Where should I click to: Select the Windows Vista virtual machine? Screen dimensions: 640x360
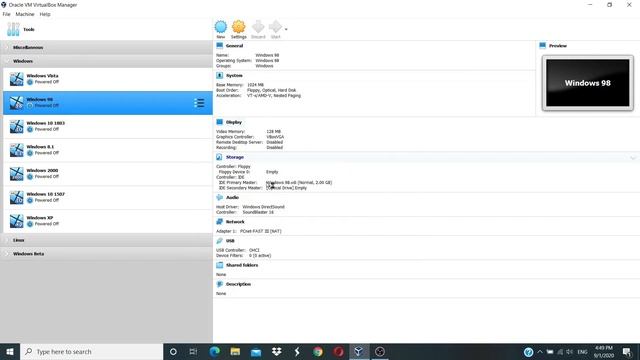[108, 79]
